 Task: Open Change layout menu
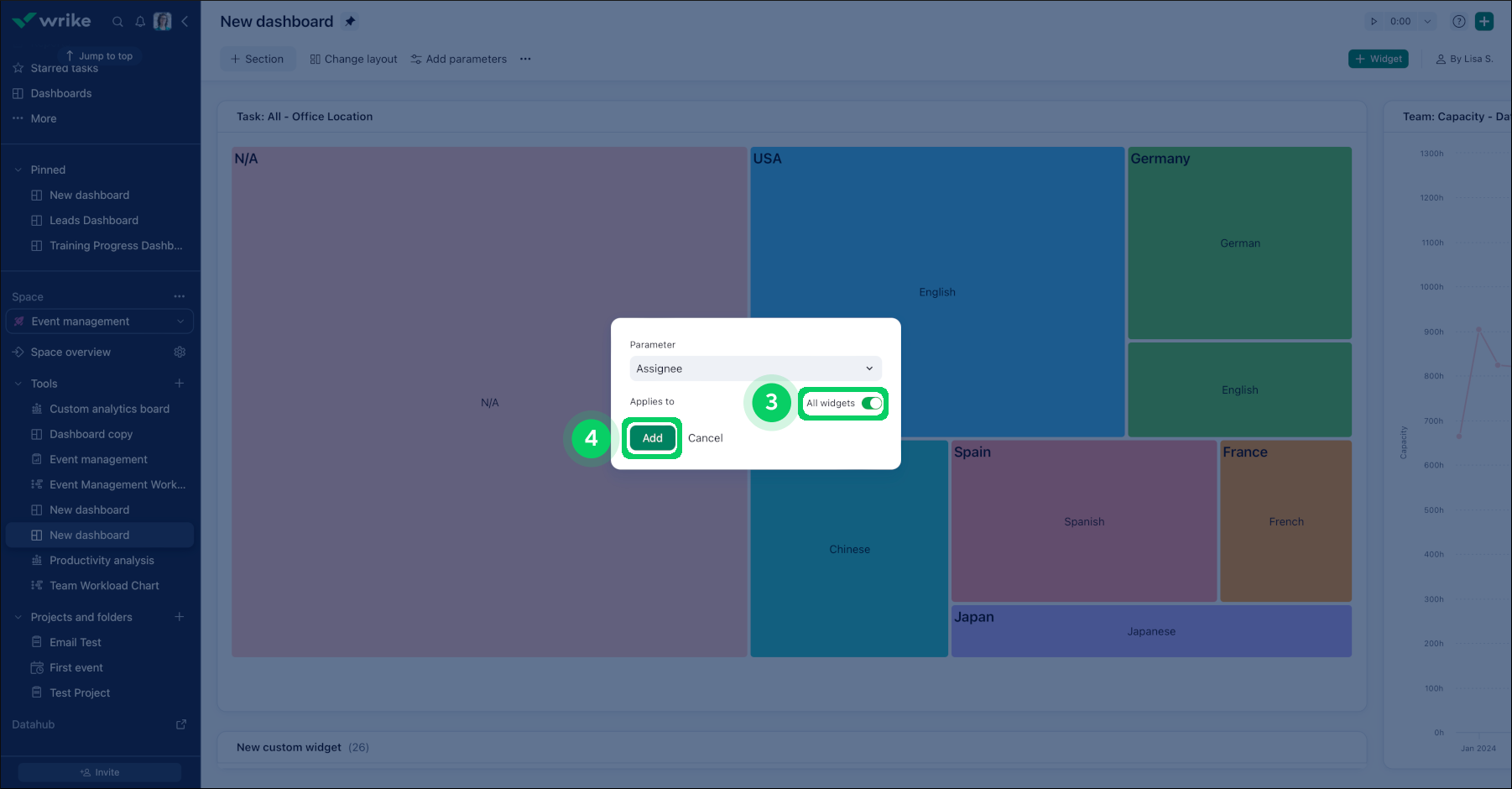pos(353,59)
